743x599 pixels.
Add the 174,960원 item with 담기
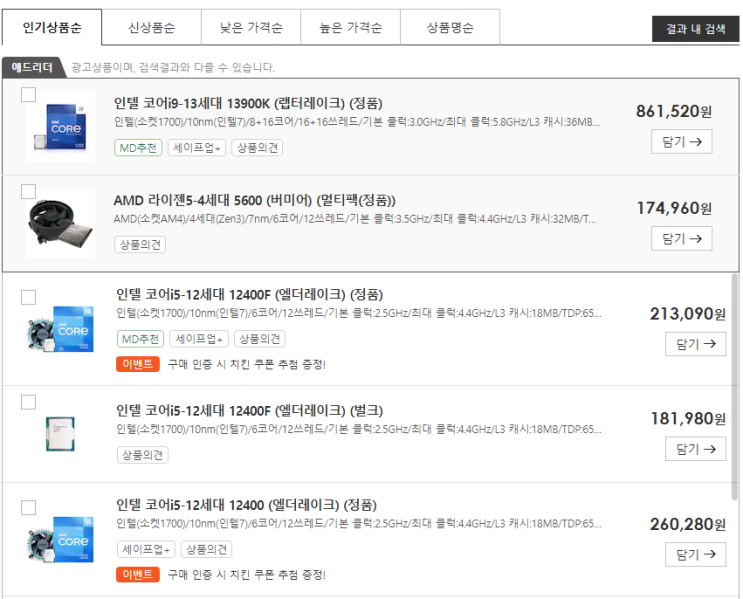tap(681, 238)
